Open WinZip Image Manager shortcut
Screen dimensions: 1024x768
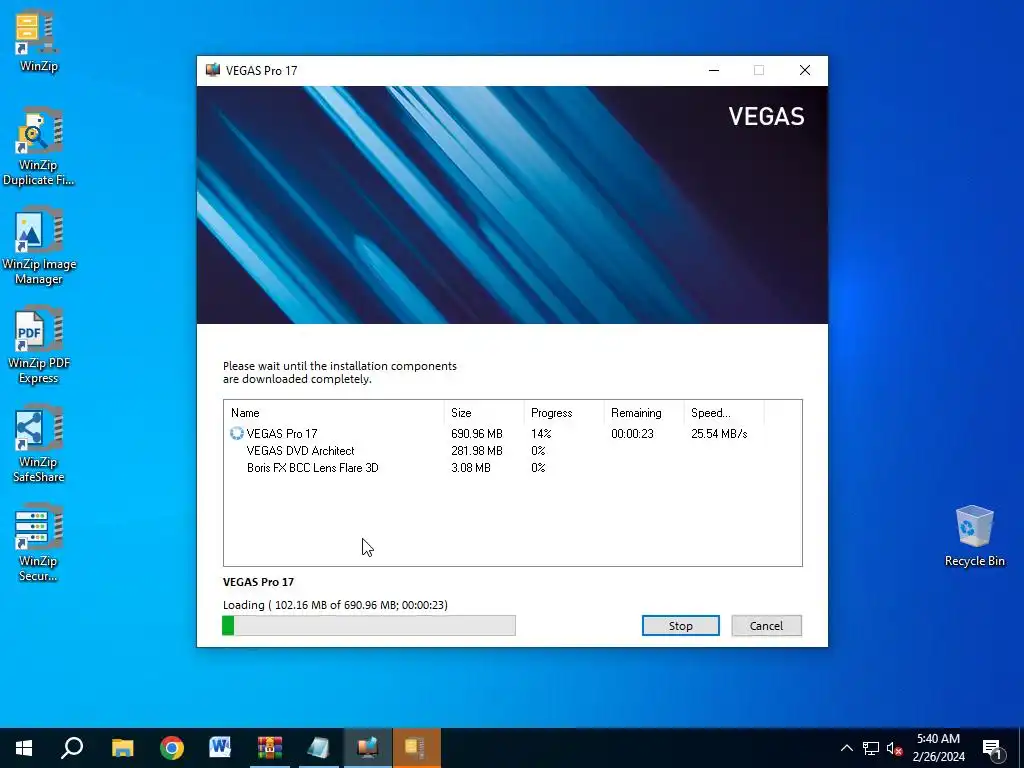click(39, 245)
